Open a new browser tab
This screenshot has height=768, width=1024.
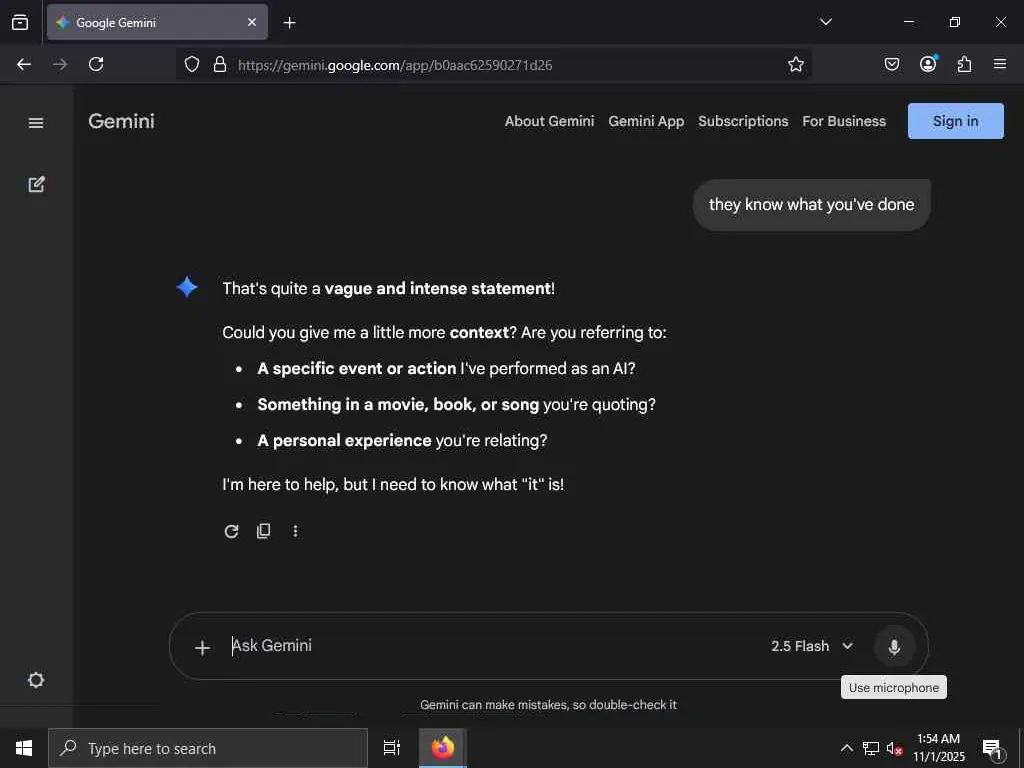click(289, 23)
